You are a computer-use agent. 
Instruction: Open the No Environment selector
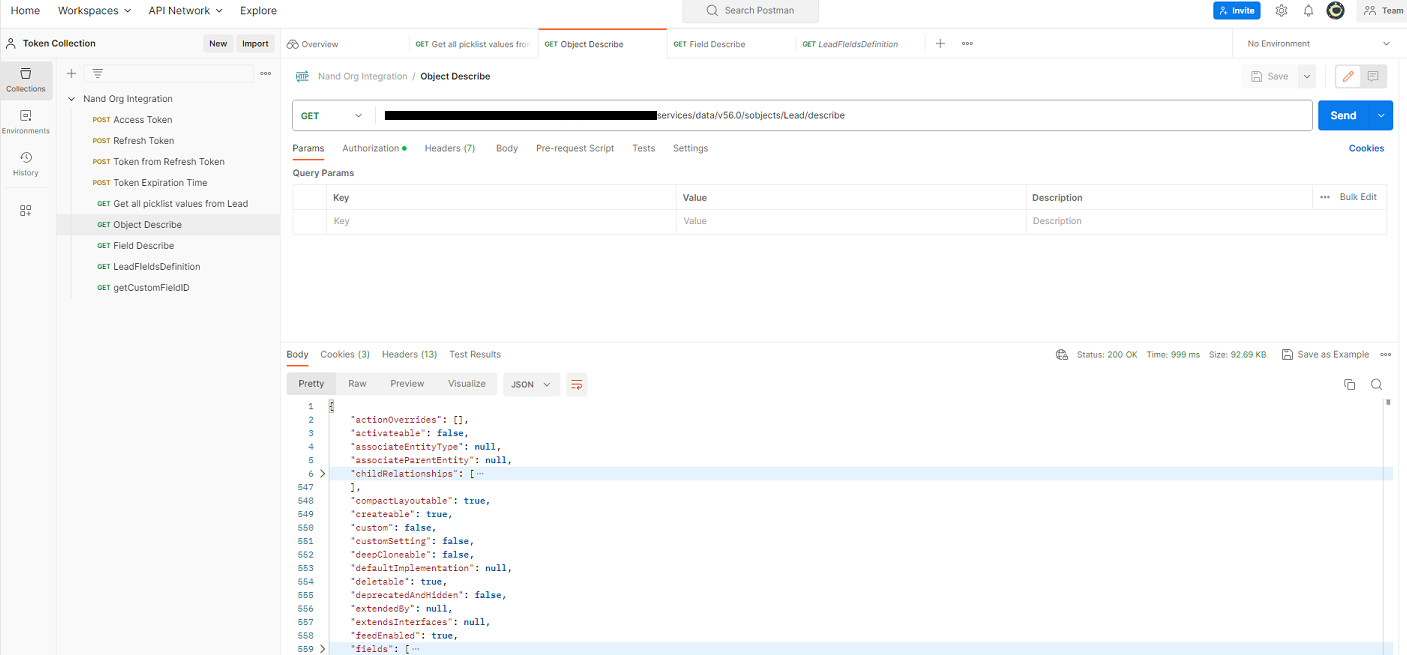click(x=1318, y=43)
